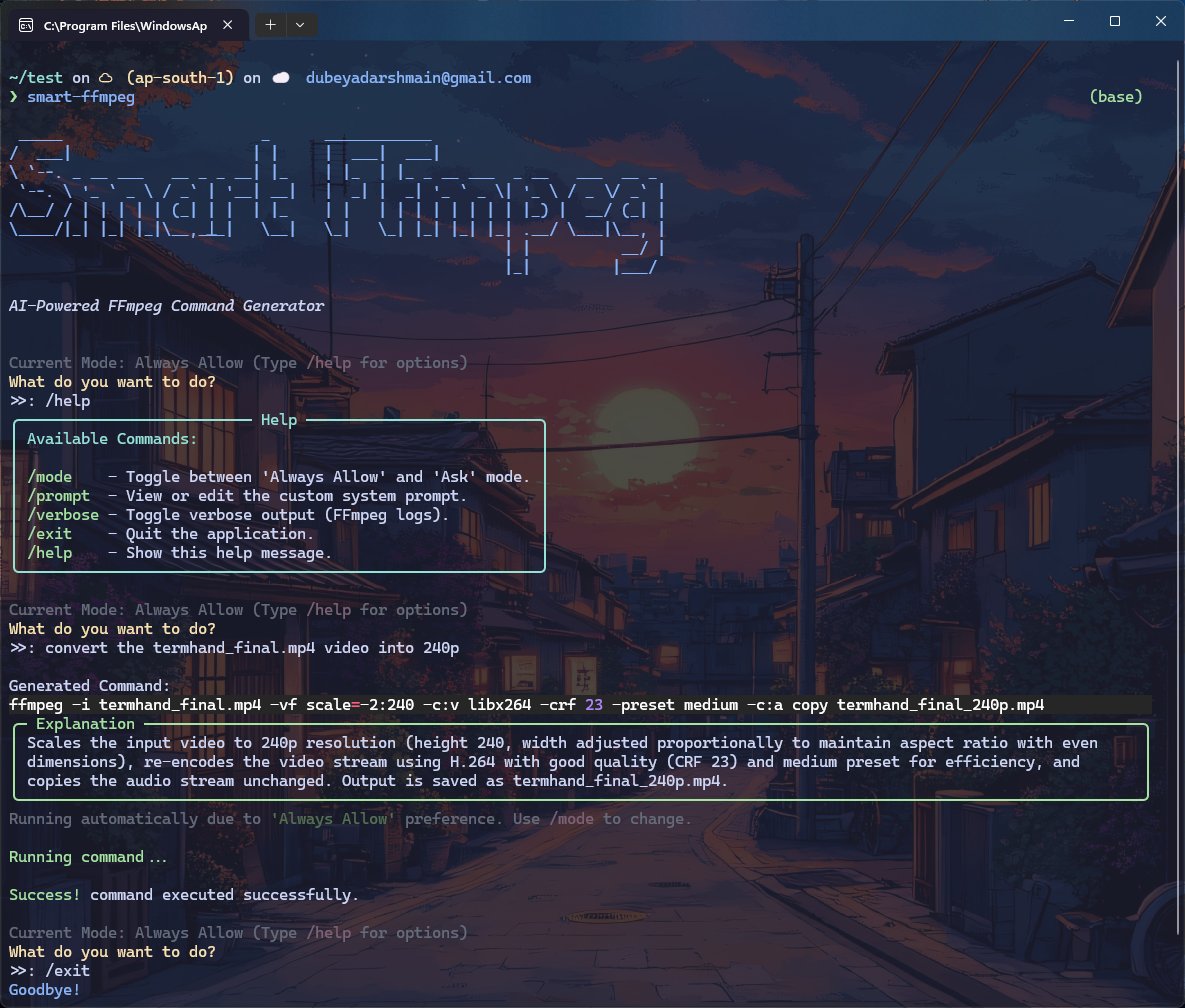This screenshot has height=1008, width=1185.
Task: Open a new terminal tab with plus button
Action: [x=270, y=25]
